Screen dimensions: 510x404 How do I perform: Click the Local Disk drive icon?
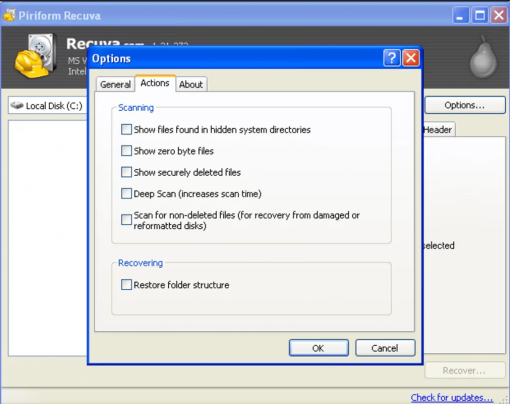click(17, 105)
